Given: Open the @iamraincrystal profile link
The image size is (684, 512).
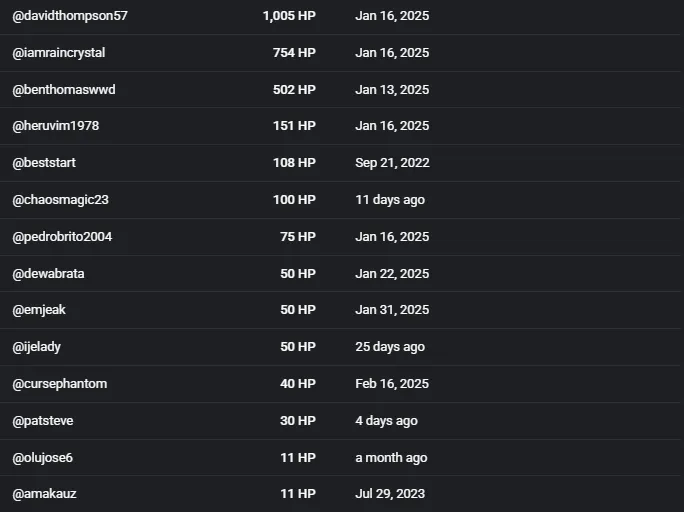Looking at the screenshot, I should [59, 53].
